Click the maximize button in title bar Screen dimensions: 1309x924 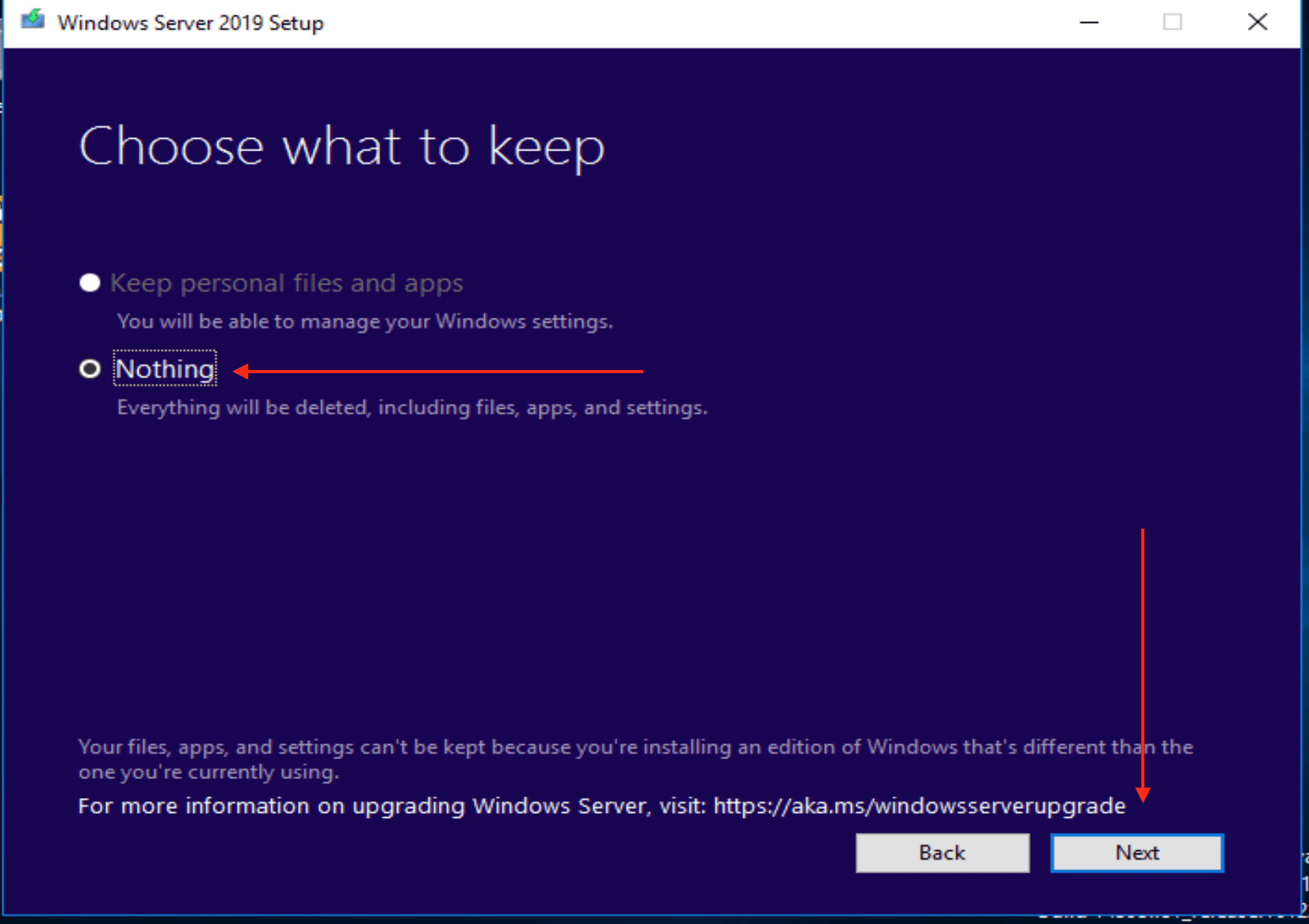pos(1173,22)
